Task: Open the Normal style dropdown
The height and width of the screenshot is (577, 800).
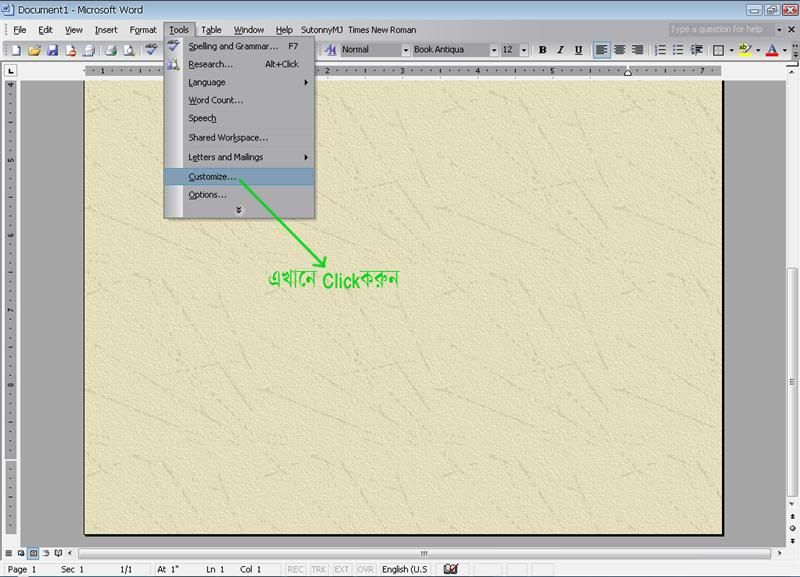Action: click(x=405, y=50)
